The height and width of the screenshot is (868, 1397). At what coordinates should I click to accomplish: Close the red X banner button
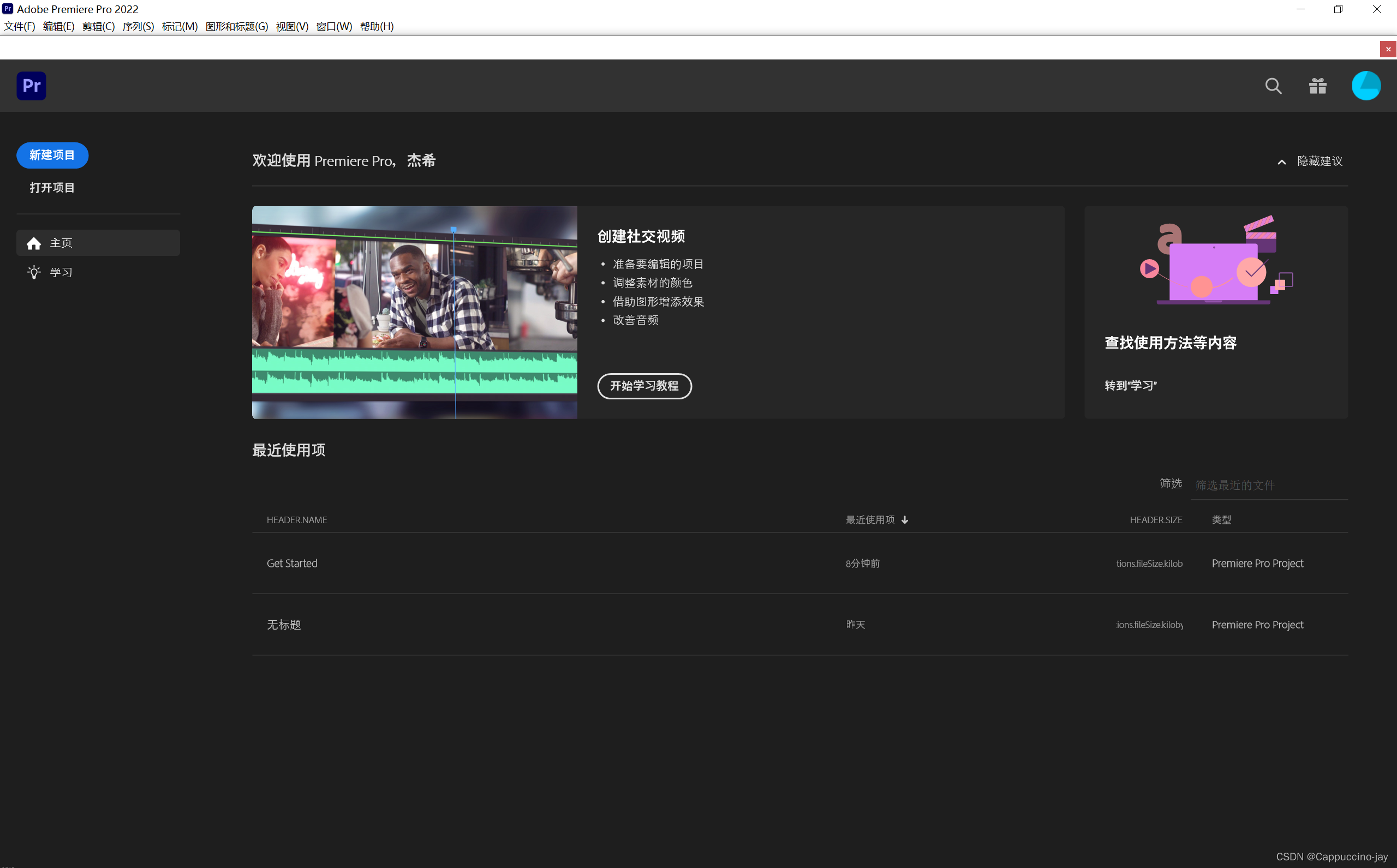(x=1388, y=49)
